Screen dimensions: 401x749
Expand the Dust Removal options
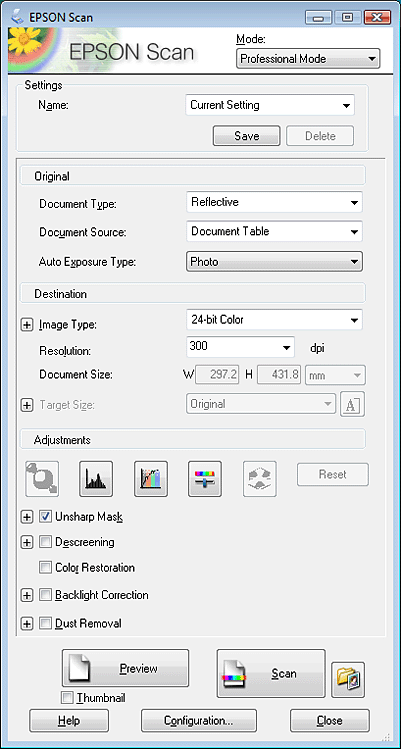click(x=27, y=623)
